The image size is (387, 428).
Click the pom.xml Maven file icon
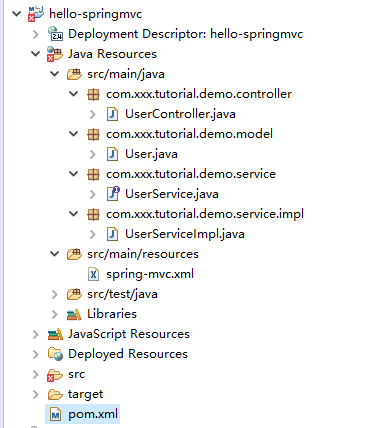pyautogui.click(x=55, y=414)
